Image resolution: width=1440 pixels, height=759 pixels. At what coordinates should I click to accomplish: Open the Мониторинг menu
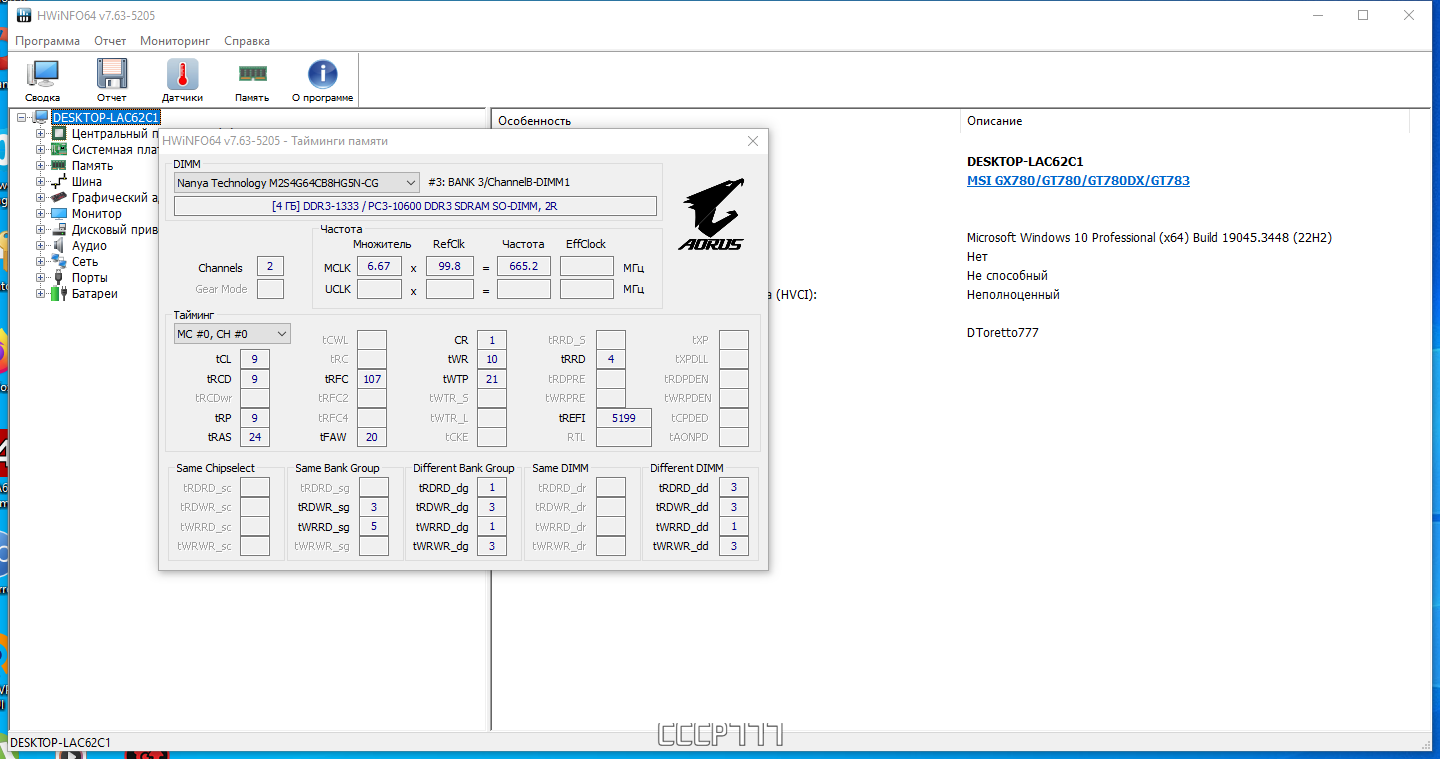175,41
